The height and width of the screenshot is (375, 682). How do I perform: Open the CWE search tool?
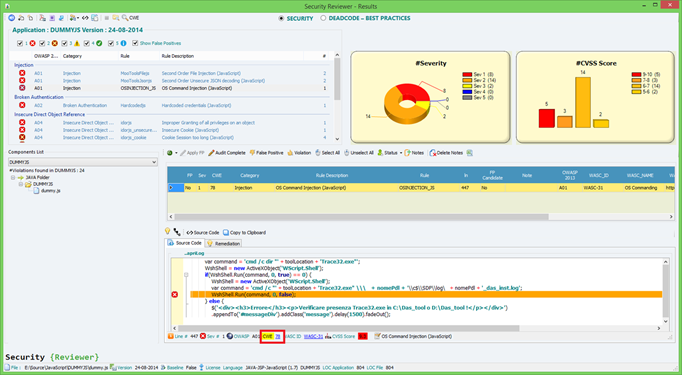pos(130,18)
